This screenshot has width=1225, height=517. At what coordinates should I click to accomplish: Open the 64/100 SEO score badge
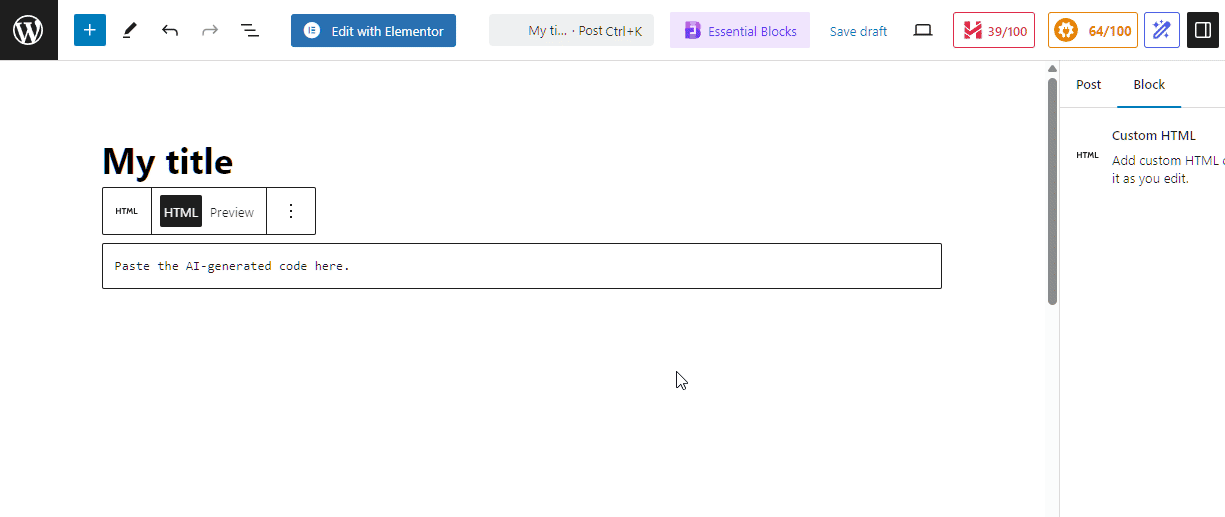coord(1092,31)
